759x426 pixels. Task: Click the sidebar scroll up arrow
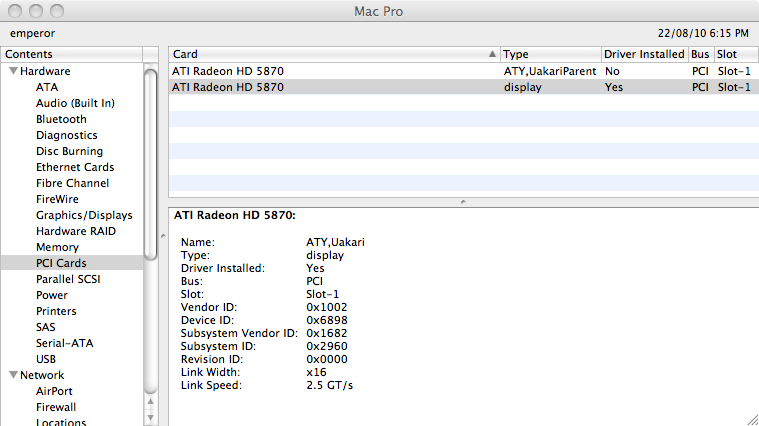(x=151, y=401)
